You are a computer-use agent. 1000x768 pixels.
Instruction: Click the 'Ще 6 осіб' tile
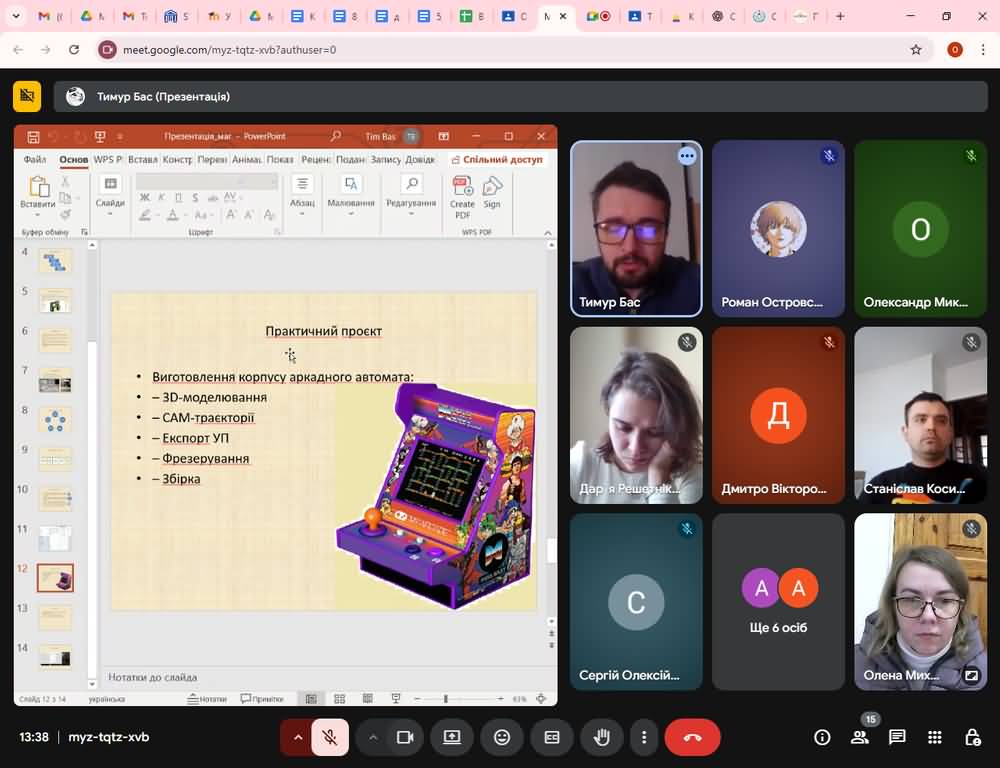point(778,601)
